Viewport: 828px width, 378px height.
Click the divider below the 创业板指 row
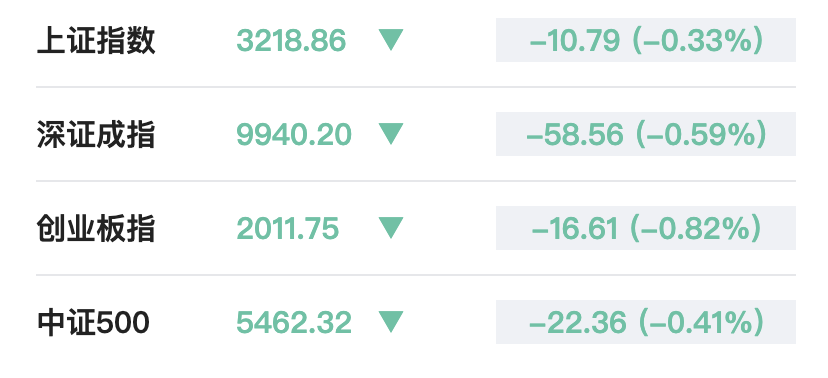416,275
